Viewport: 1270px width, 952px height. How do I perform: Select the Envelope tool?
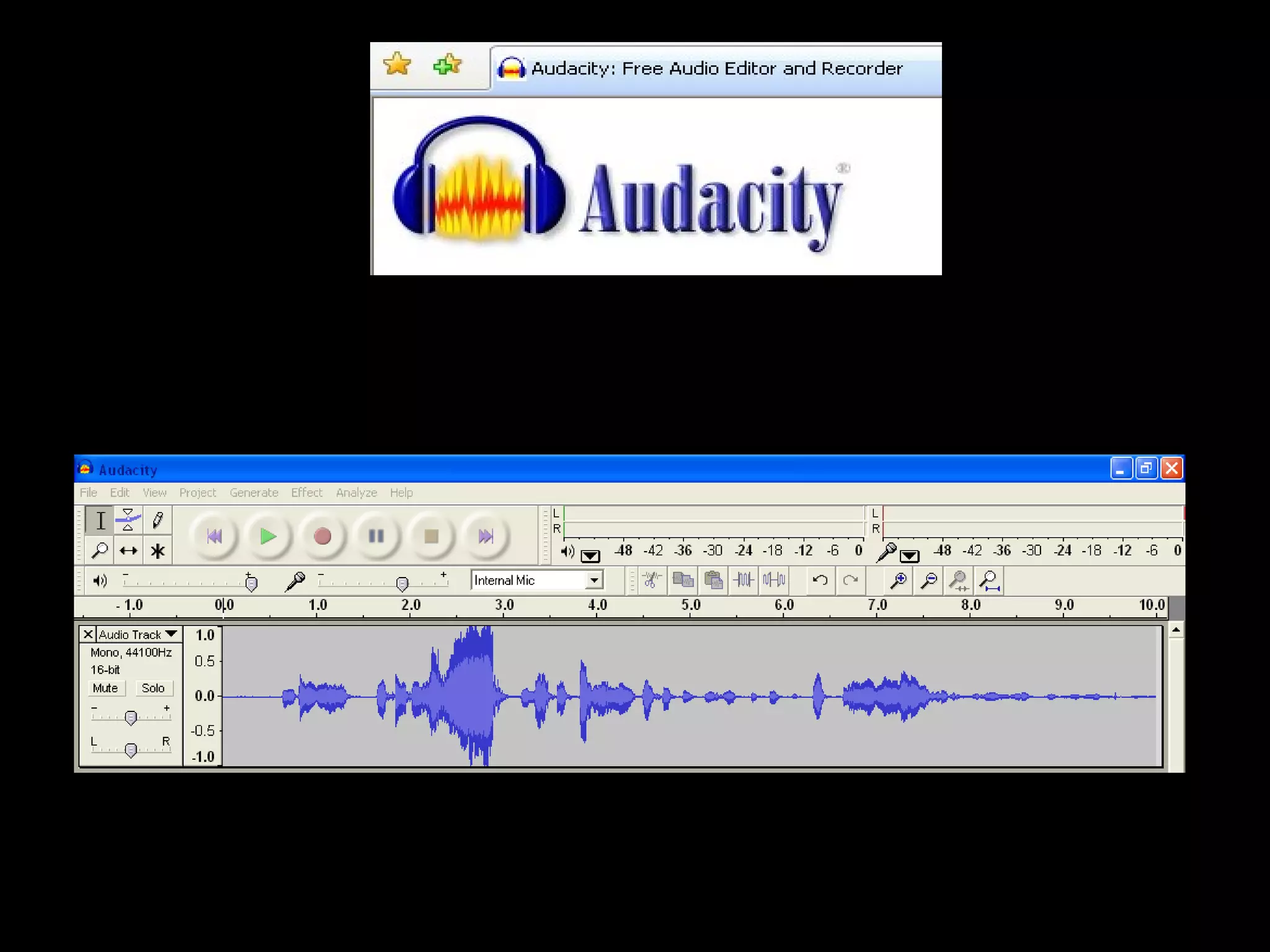(x=128, y=521)
